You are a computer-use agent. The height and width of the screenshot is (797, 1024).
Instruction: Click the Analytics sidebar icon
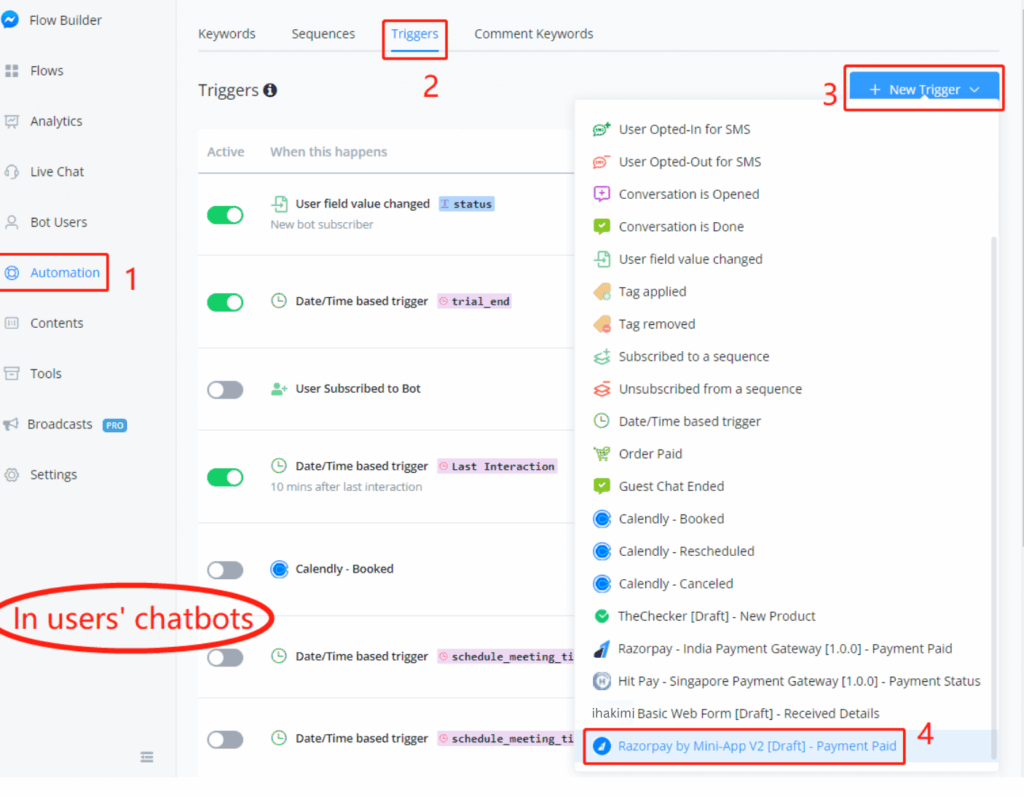[12, 121]
